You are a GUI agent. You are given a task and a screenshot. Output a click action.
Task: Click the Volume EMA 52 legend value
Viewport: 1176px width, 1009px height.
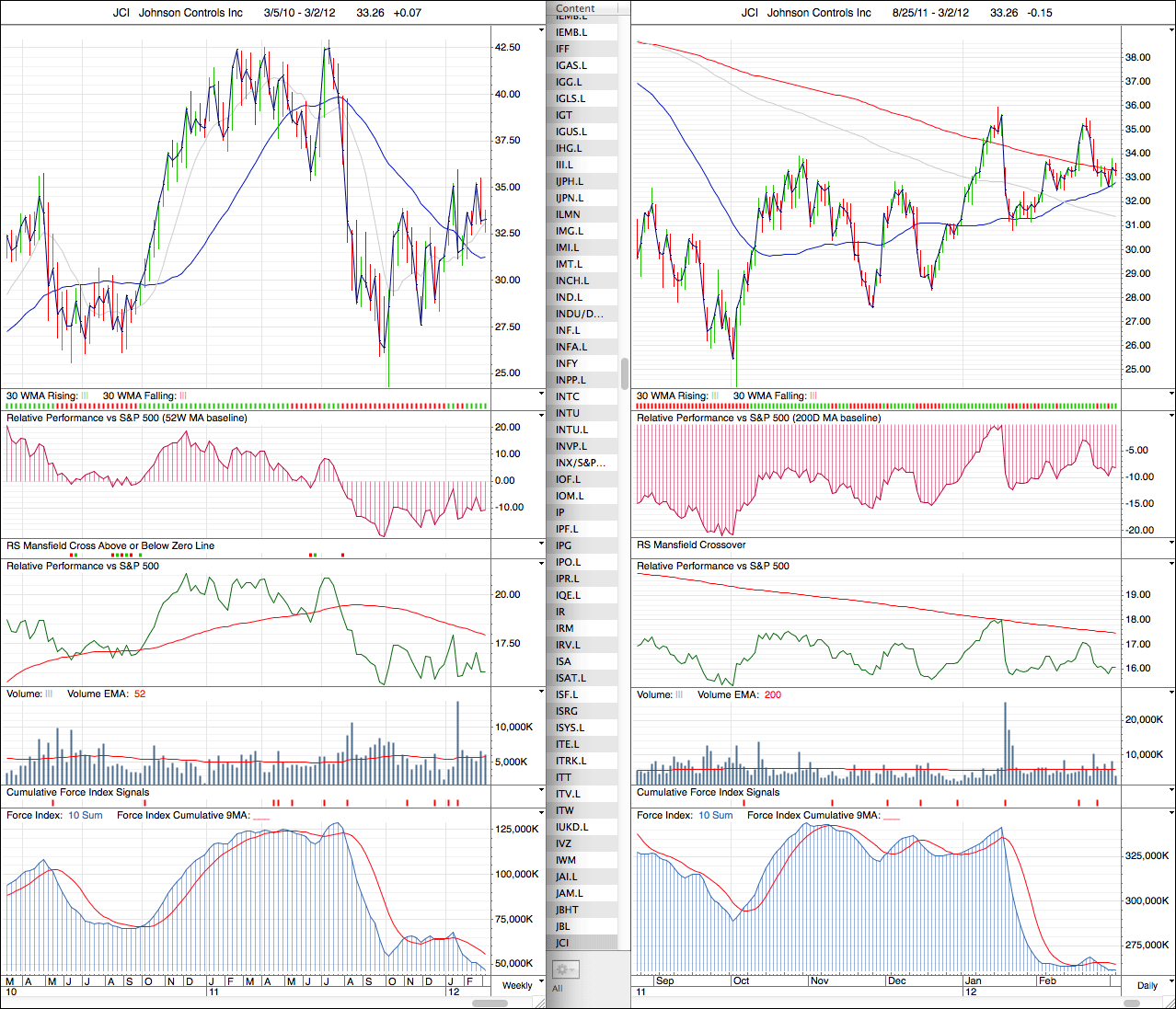[x=140, y=694]
